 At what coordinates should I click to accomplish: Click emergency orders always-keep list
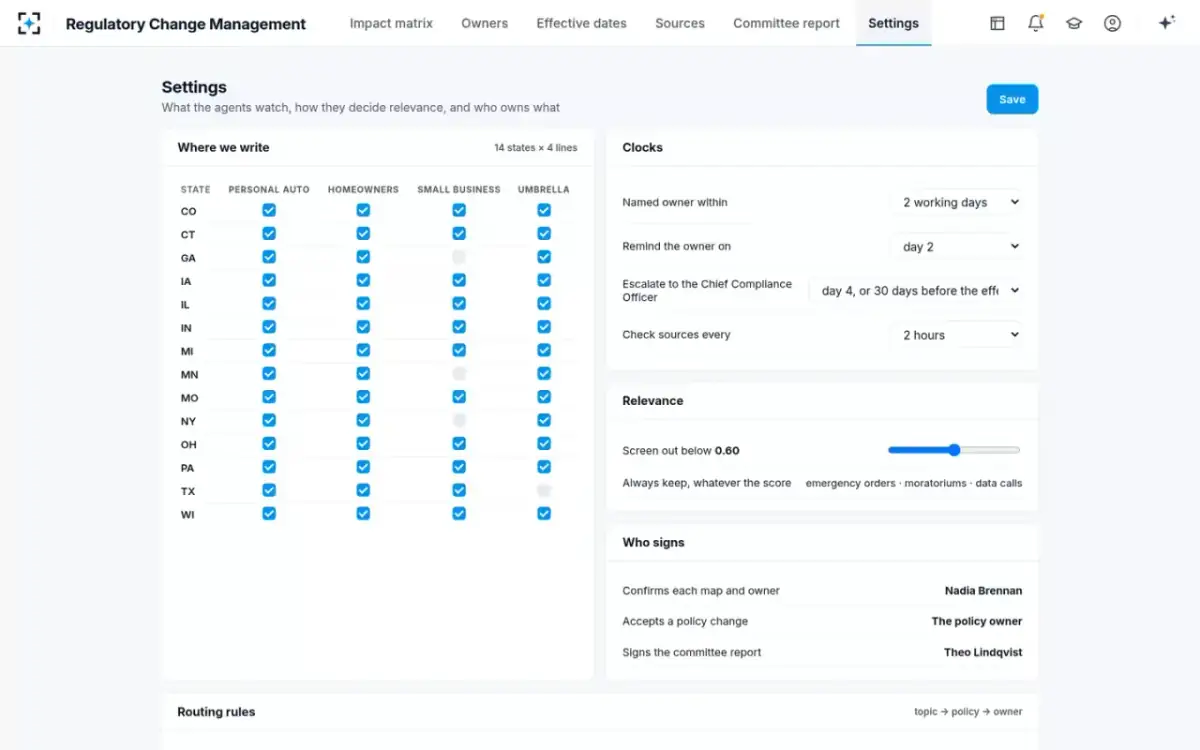click(x=914, y=483)
